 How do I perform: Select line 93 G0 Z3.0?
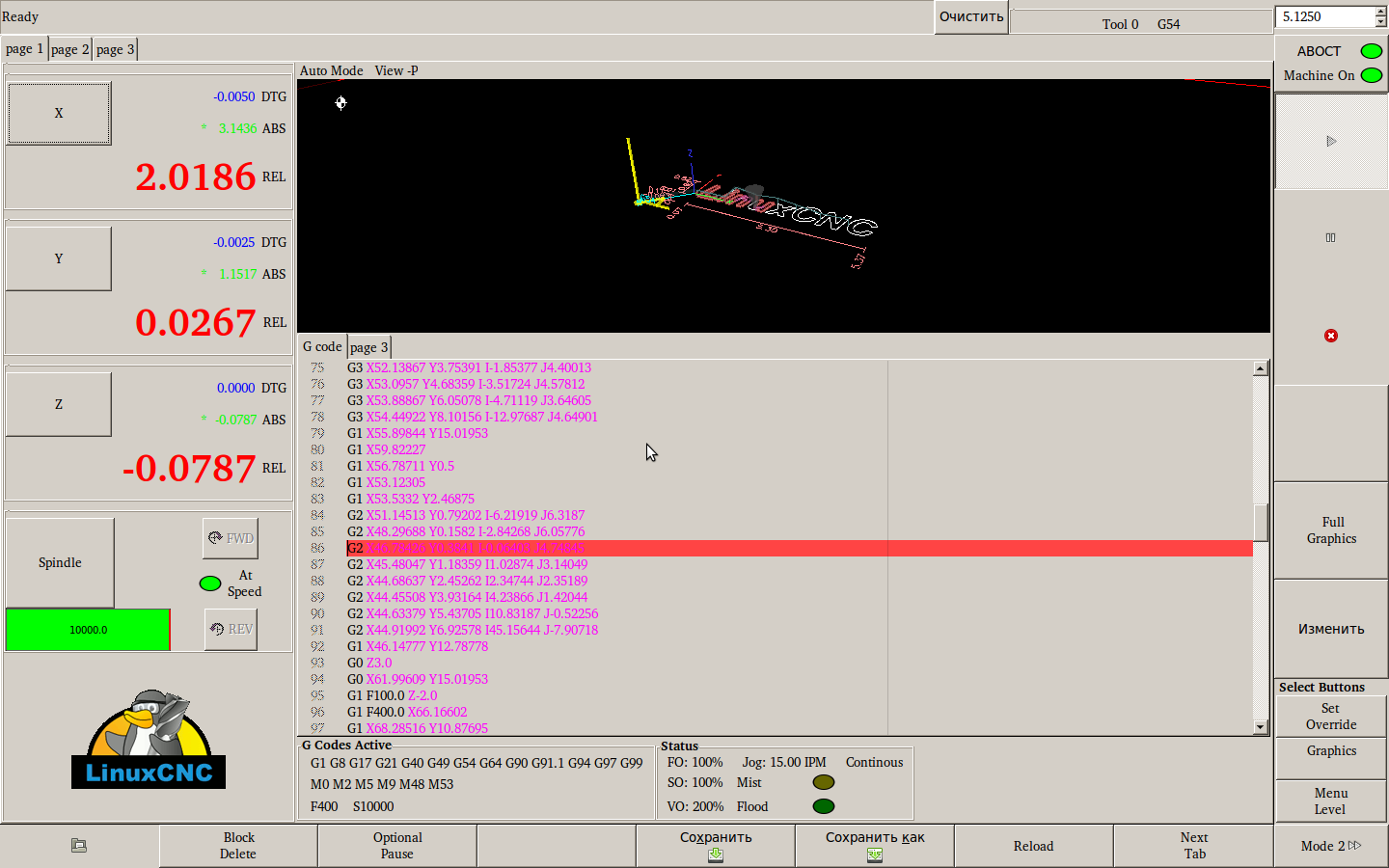click(369, 663)
